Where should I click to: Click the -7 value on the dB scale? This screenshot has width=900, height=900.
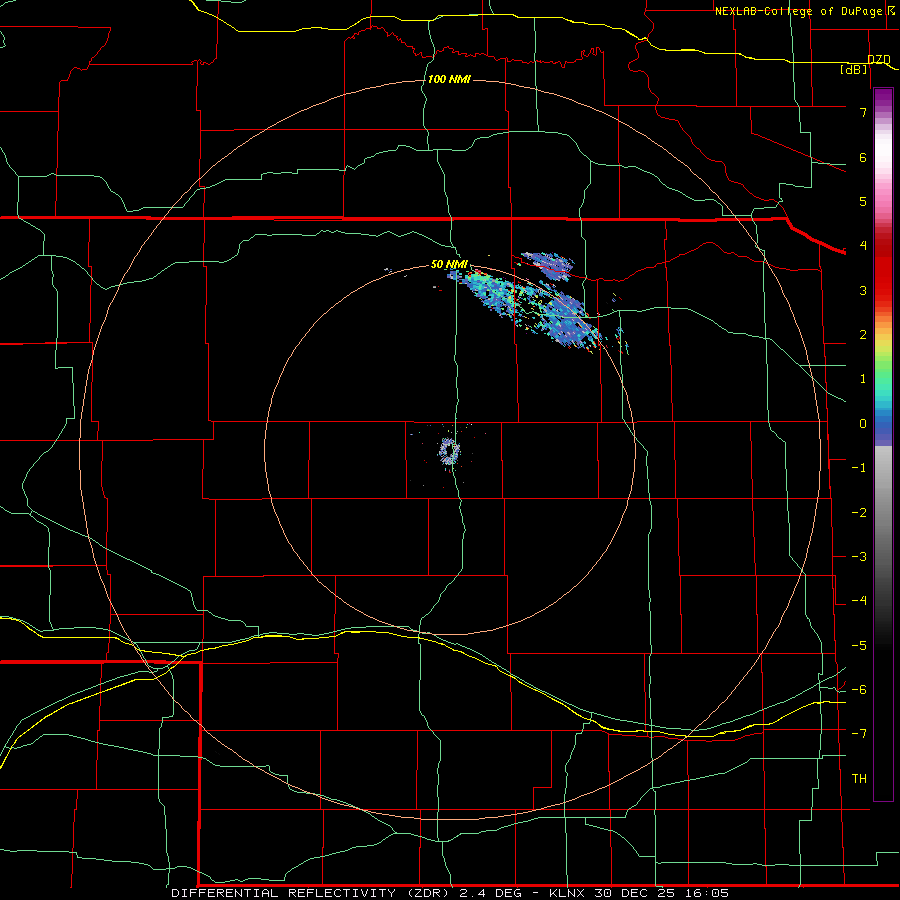click(x=859, y=734)
